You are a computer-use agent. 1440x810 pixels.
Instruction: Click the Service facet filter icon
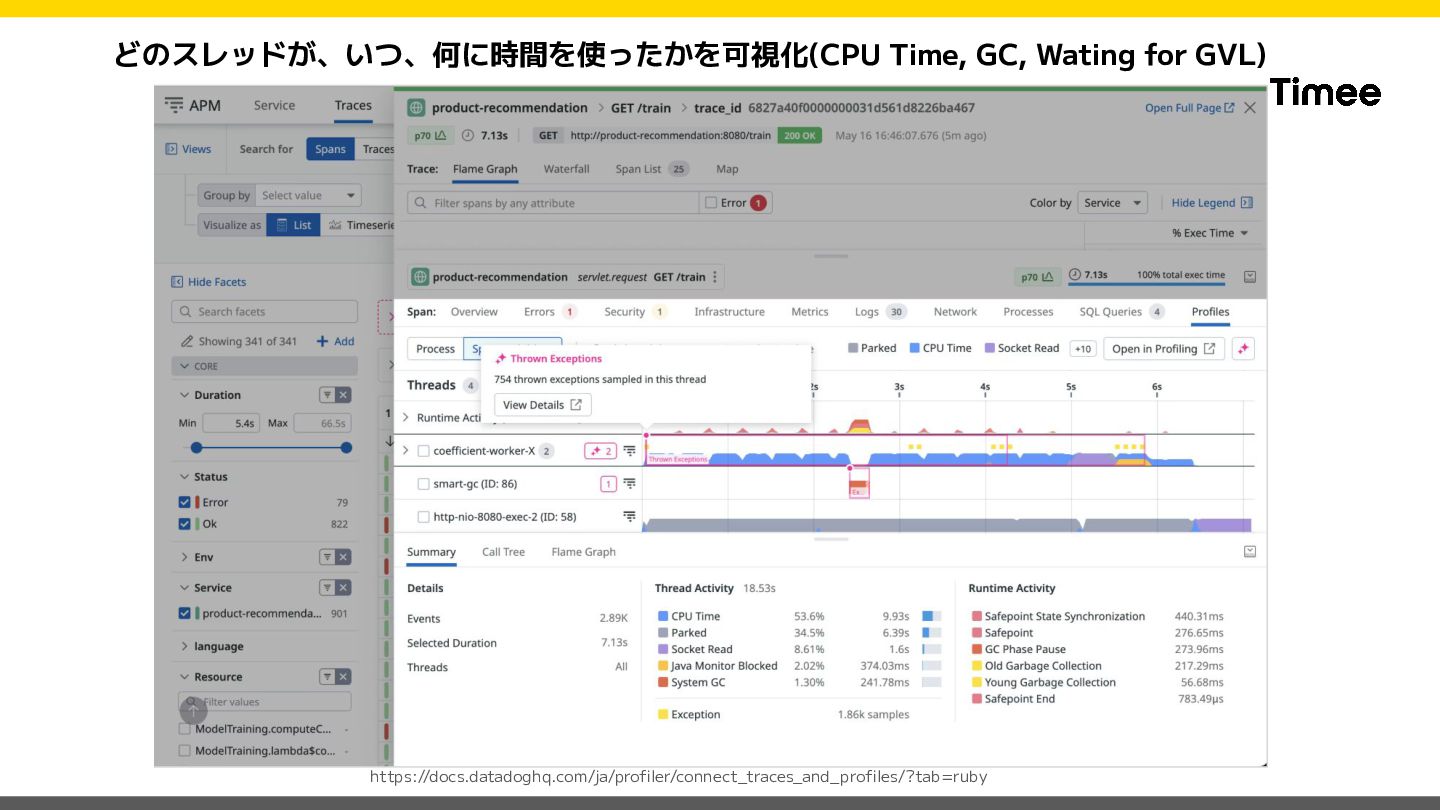coord(326,588)
